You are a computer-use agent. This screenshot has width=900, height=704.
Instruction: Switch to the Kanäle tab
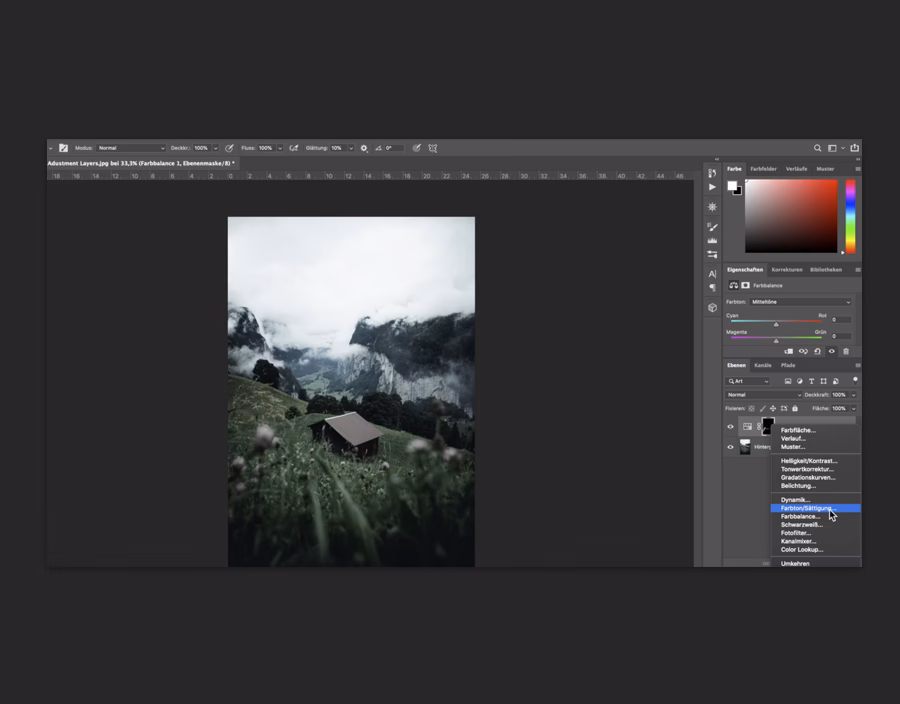point(762,365)
